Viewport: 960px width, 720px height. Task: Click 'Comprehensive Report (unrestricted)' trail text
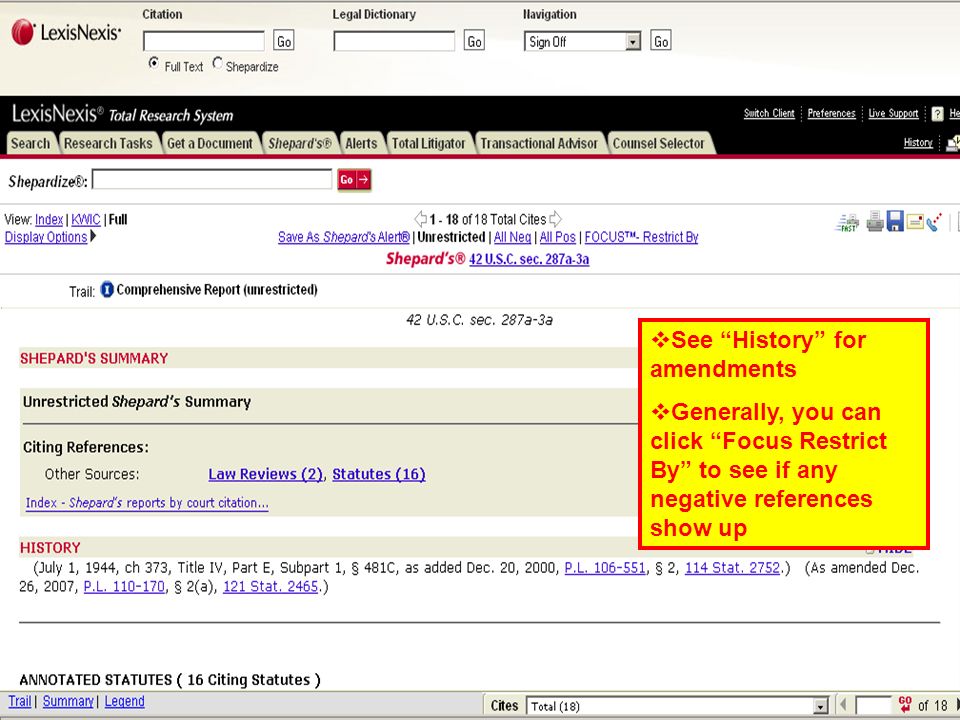(x=217, y=290)
